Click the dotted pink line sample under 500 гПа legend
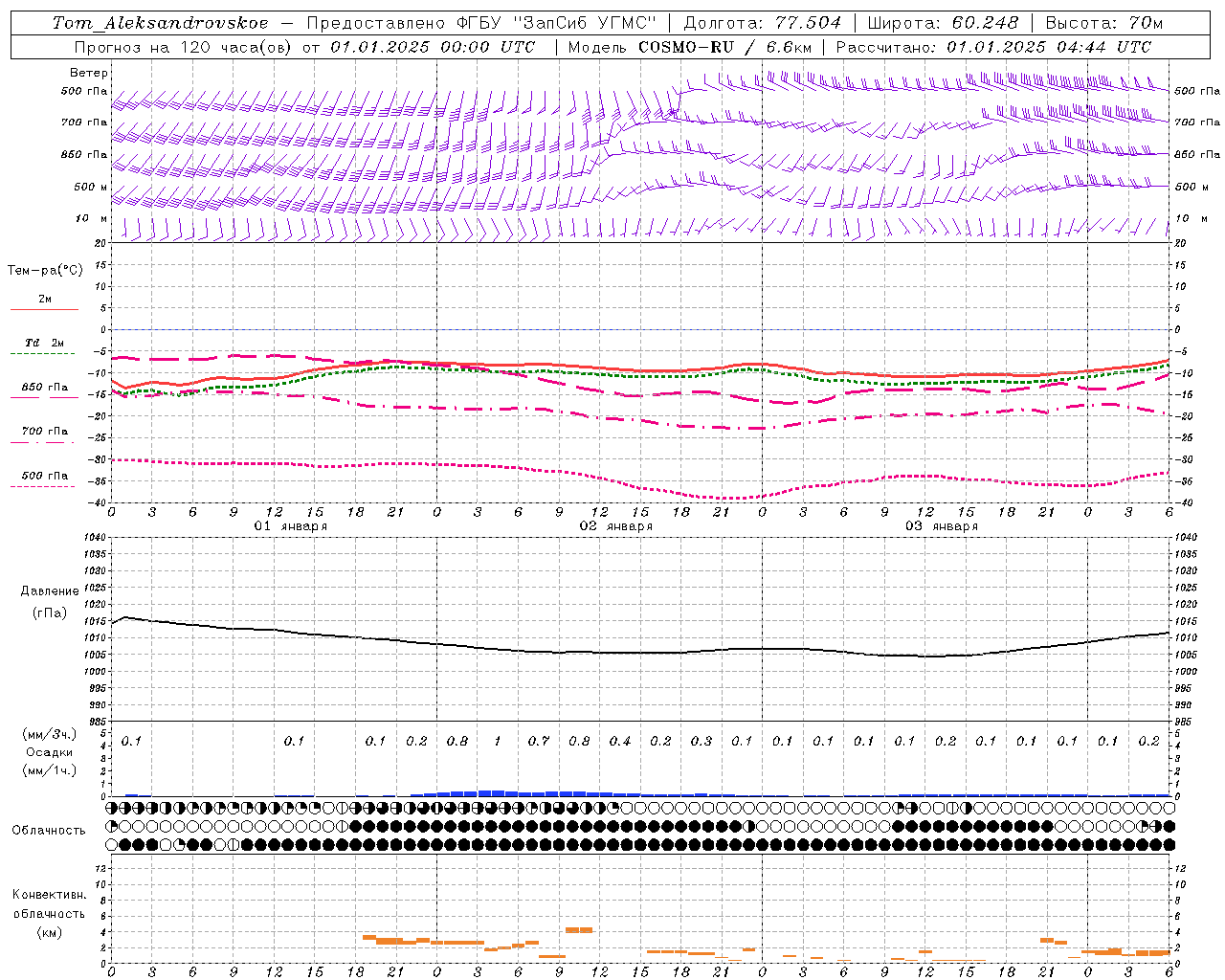Viewport: 1225px width, 980px height. tap(43, 487)
